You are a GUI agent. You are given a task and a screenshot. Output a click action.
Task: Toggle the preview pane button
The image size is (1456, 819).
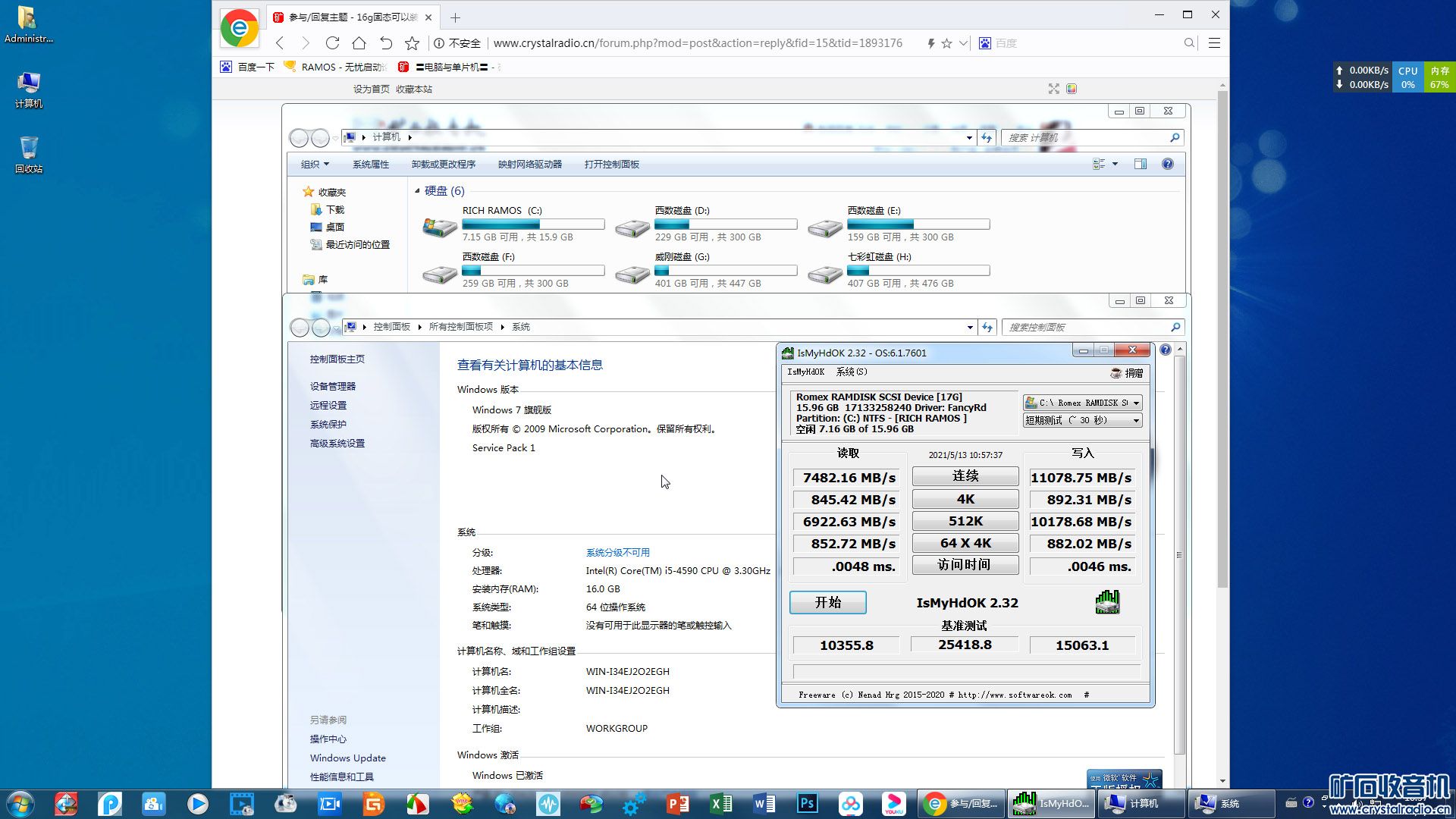tap(1140, 164)
